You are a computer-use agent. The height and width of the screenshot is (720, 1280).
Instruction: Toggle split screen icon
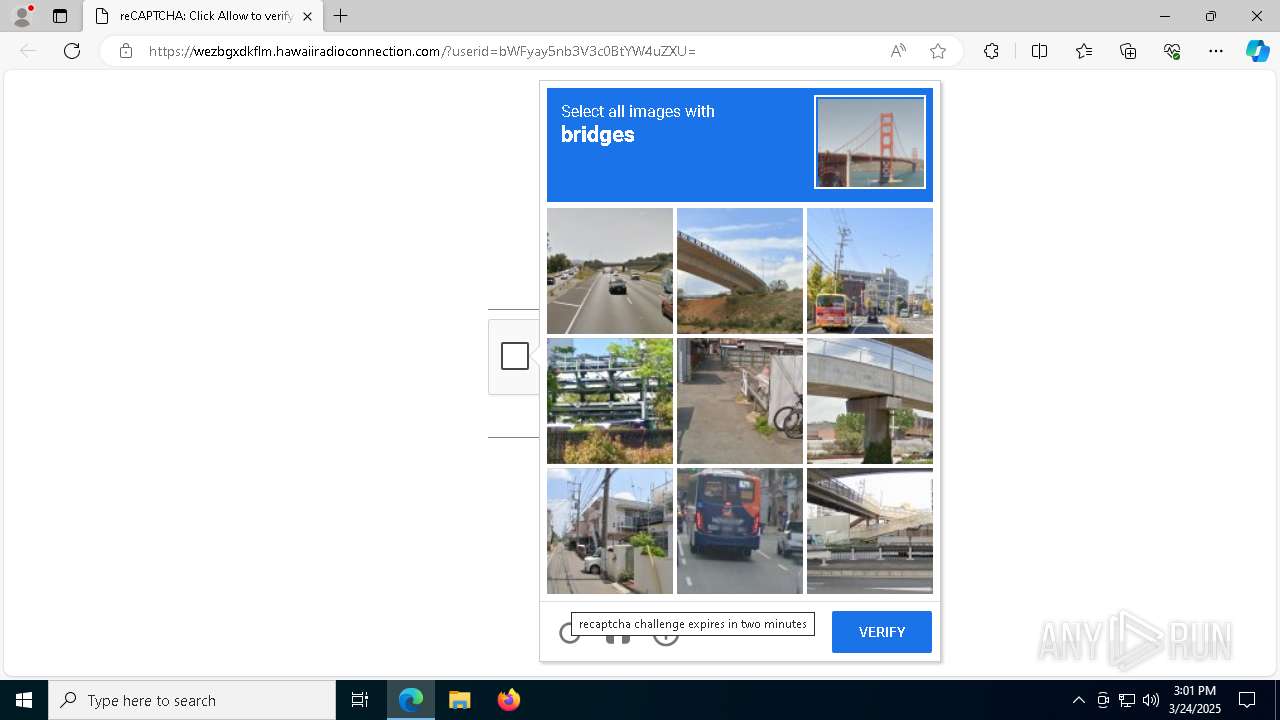click(1039, 51)
